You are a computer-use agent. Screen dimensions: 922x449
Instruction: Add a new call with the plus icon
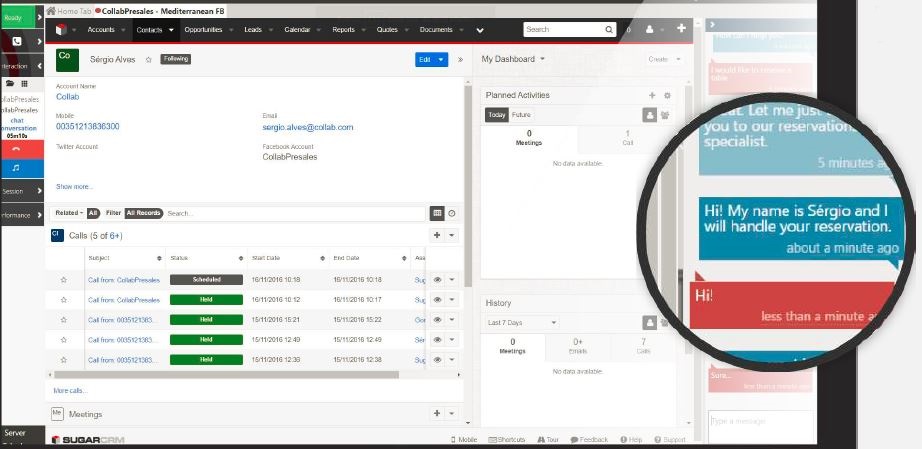(437, 235)
